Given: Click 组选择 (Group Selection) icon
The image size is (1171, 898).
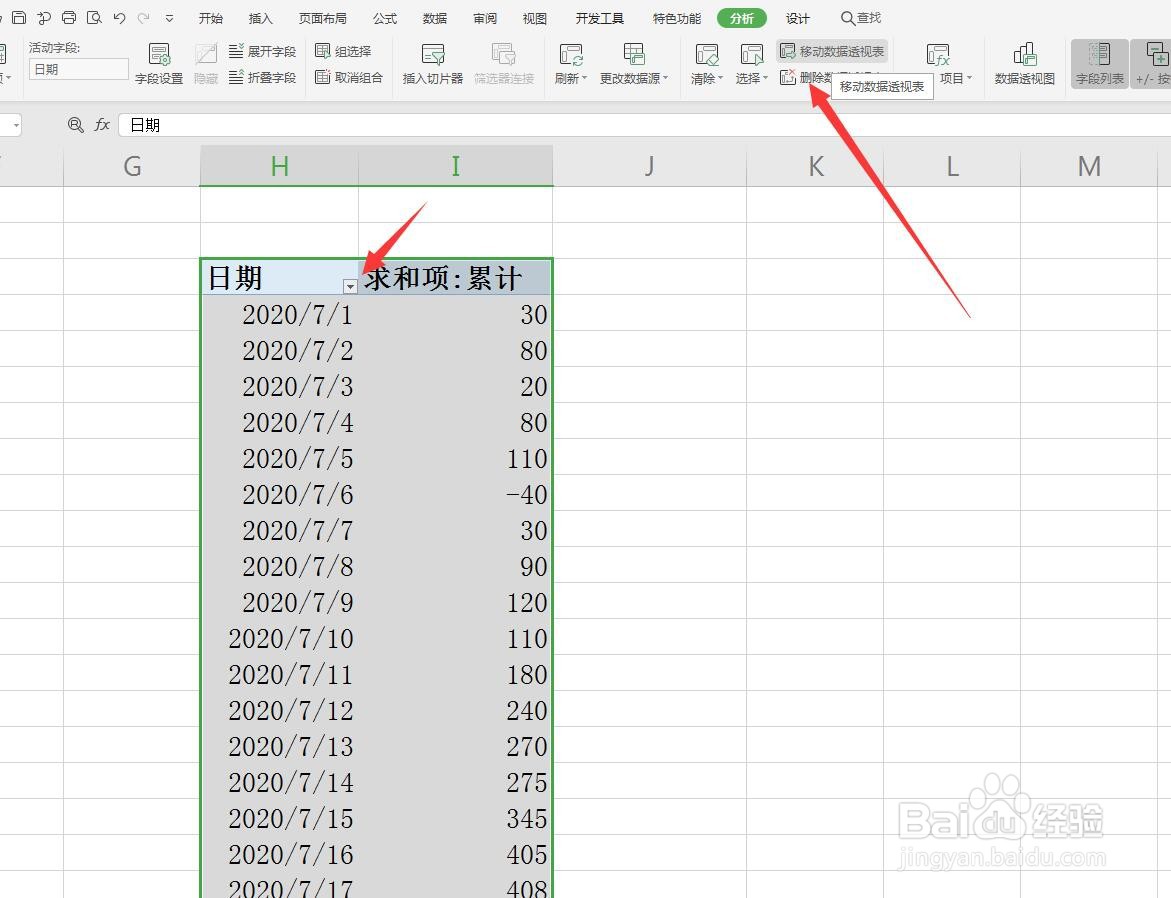Looking at the screenshot, I should coord(325,50).
